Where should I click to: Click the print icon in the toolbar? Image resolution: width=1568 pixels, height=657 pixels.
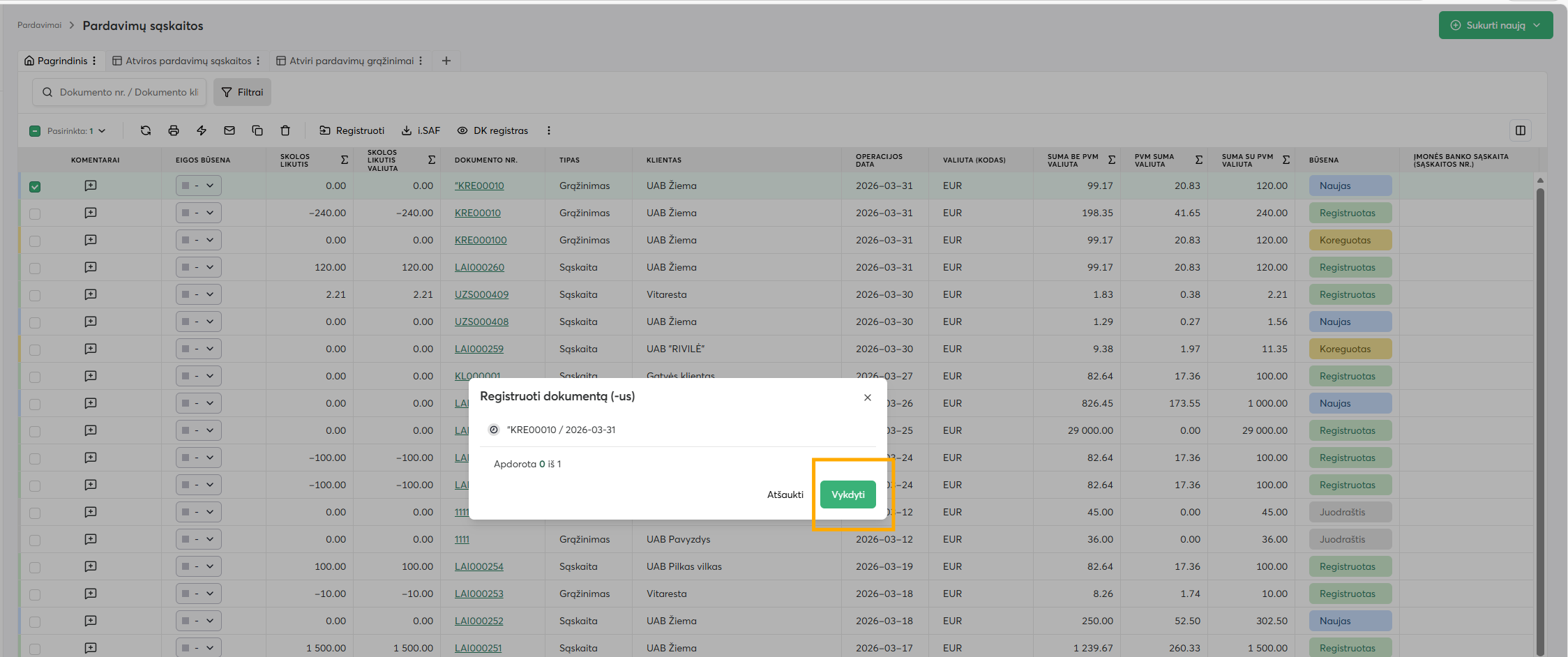174,130
